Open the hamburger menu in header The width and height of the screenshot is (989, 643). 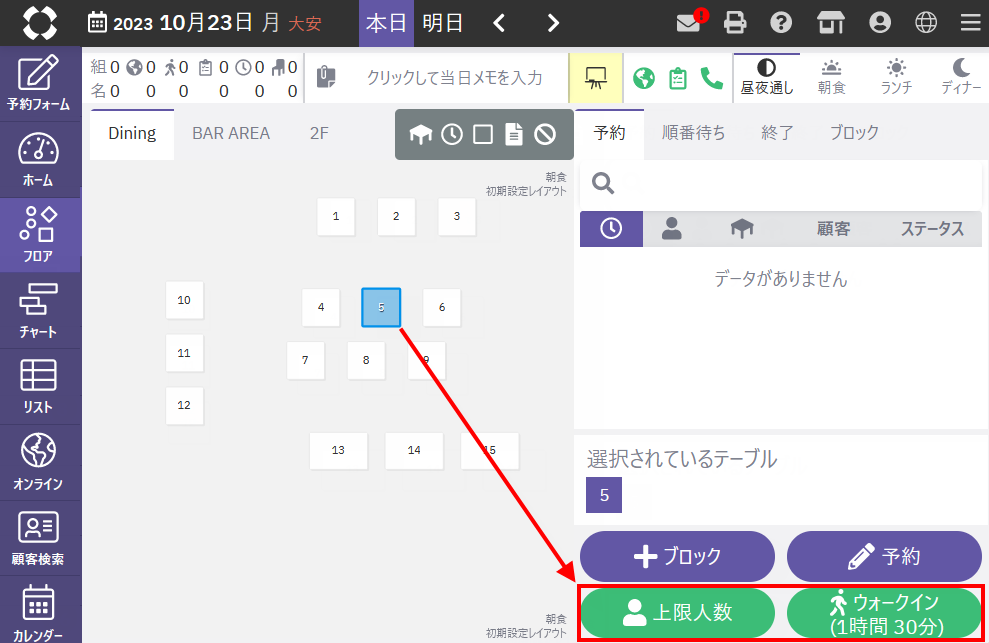point(970,22)
